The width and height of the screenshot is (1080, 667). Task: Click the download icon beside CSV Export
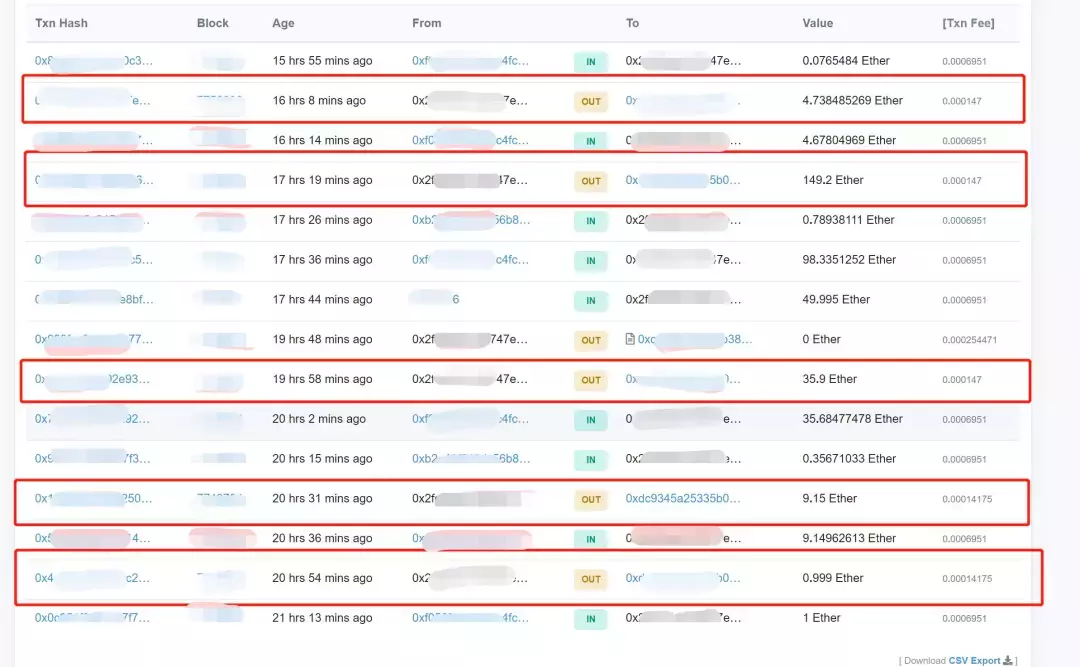pos(1008,660)
